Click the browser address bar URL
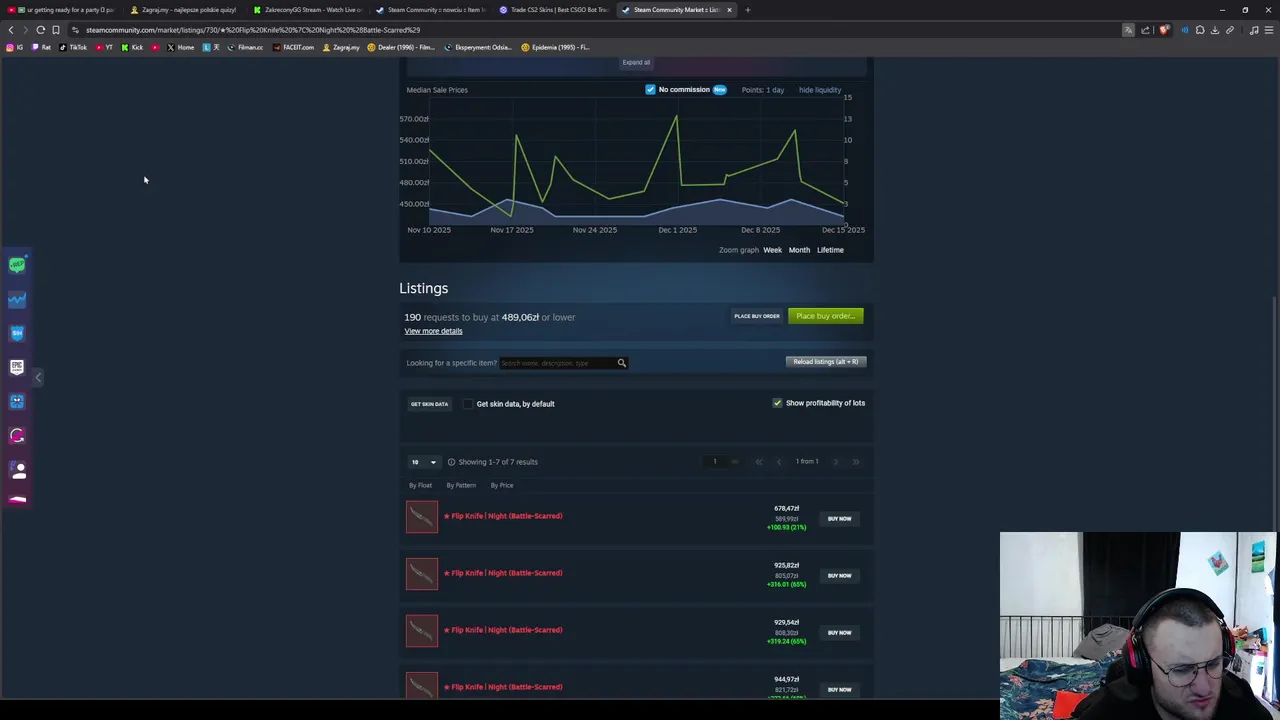Image resolution: width=1280 pixels, height=720 pixels. tap(253, 30)
